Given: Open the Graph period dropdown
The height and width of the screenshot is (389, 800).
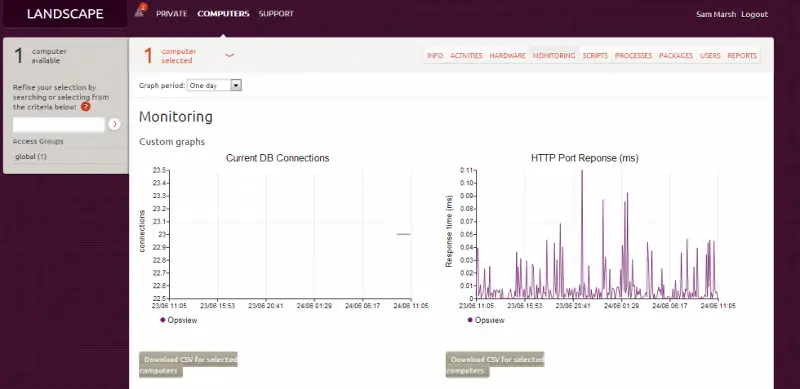Looking at the screenshot, I should 214,85.
